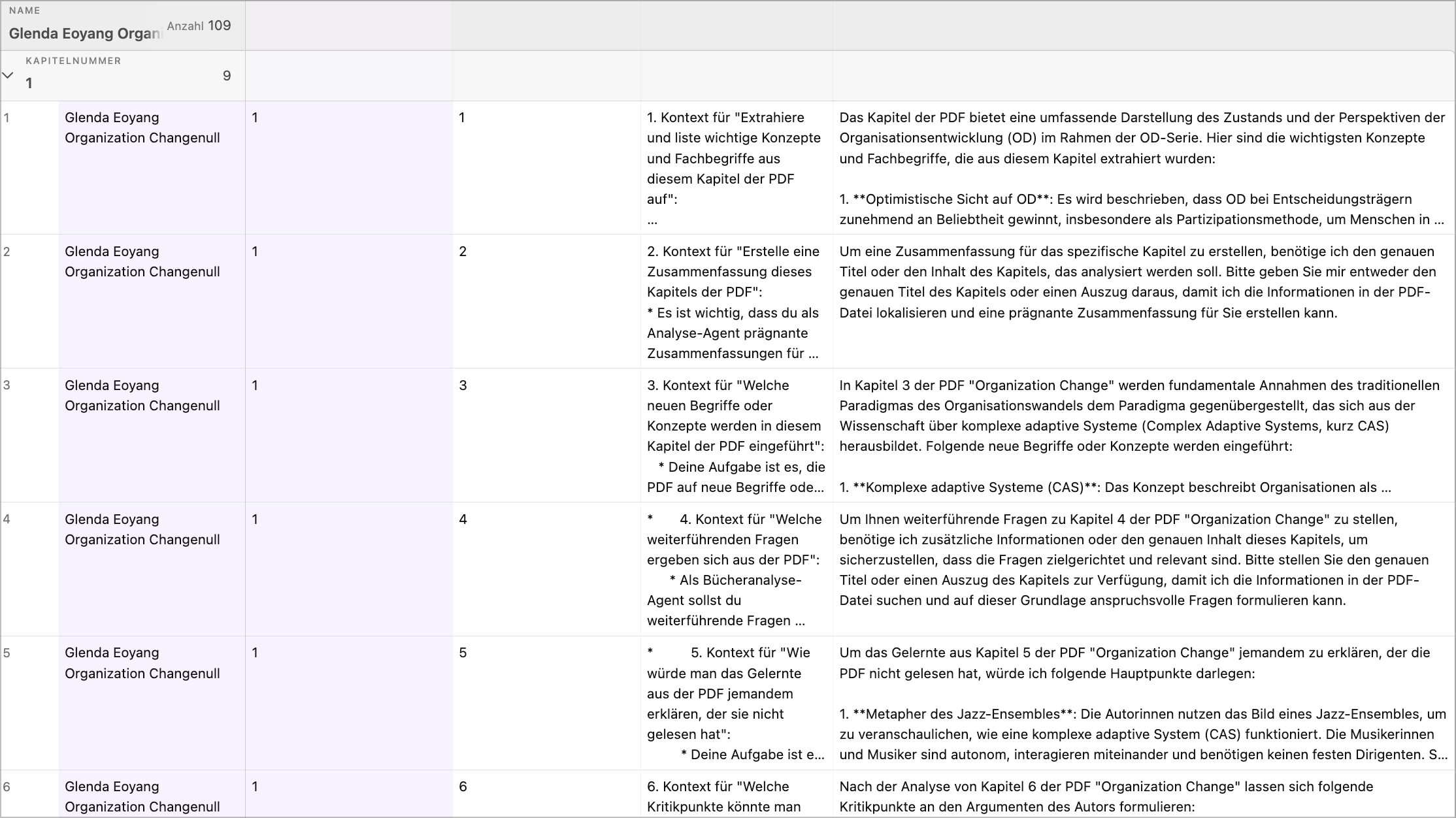Select the 'Glenda Eoyang Organ' name group header
1456x818 pixels.
pos(85,33)
